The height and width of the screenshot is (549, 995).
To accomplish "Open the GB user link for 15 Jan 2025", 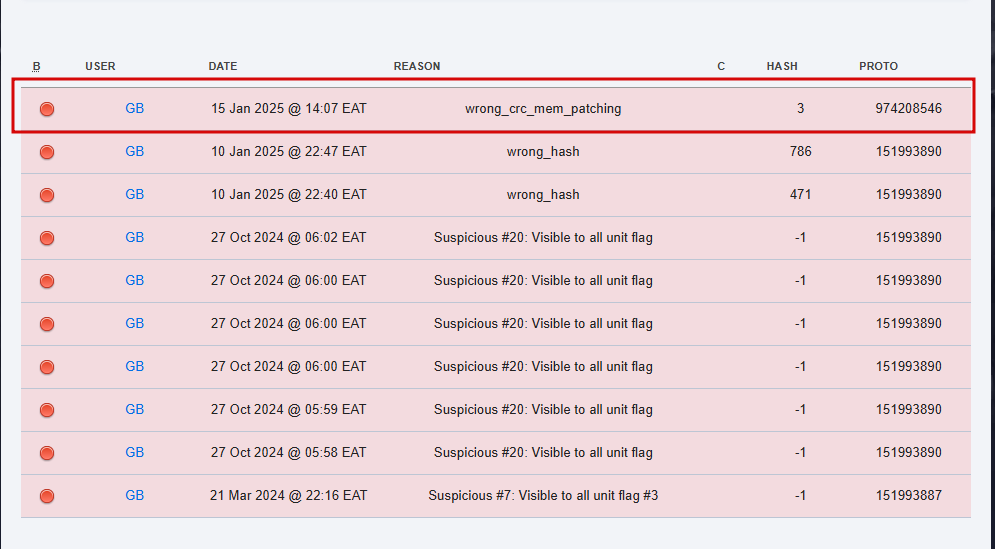I will pyautogui.click(x=135, y=109).
